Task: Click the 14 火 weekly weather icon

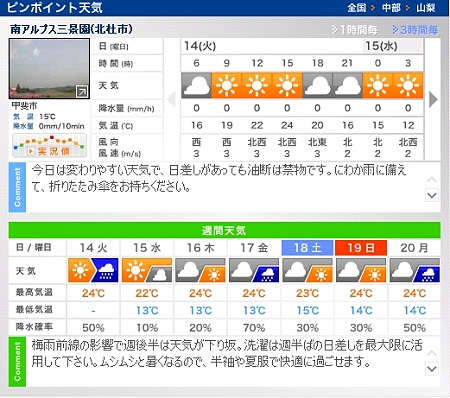Action: click(93, 270)
